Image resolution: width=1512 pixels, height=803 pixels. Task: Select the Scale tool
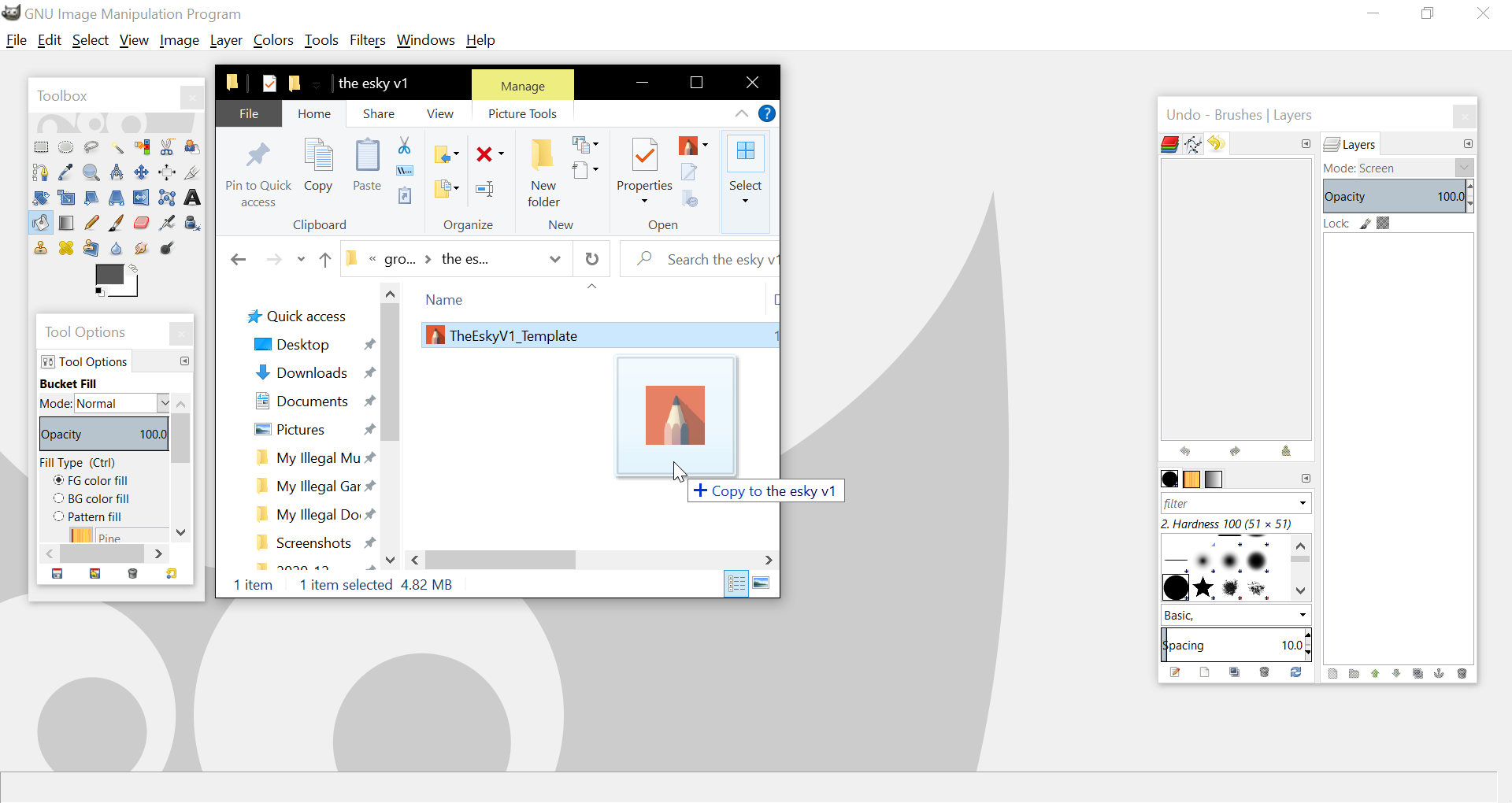[66, 198]
